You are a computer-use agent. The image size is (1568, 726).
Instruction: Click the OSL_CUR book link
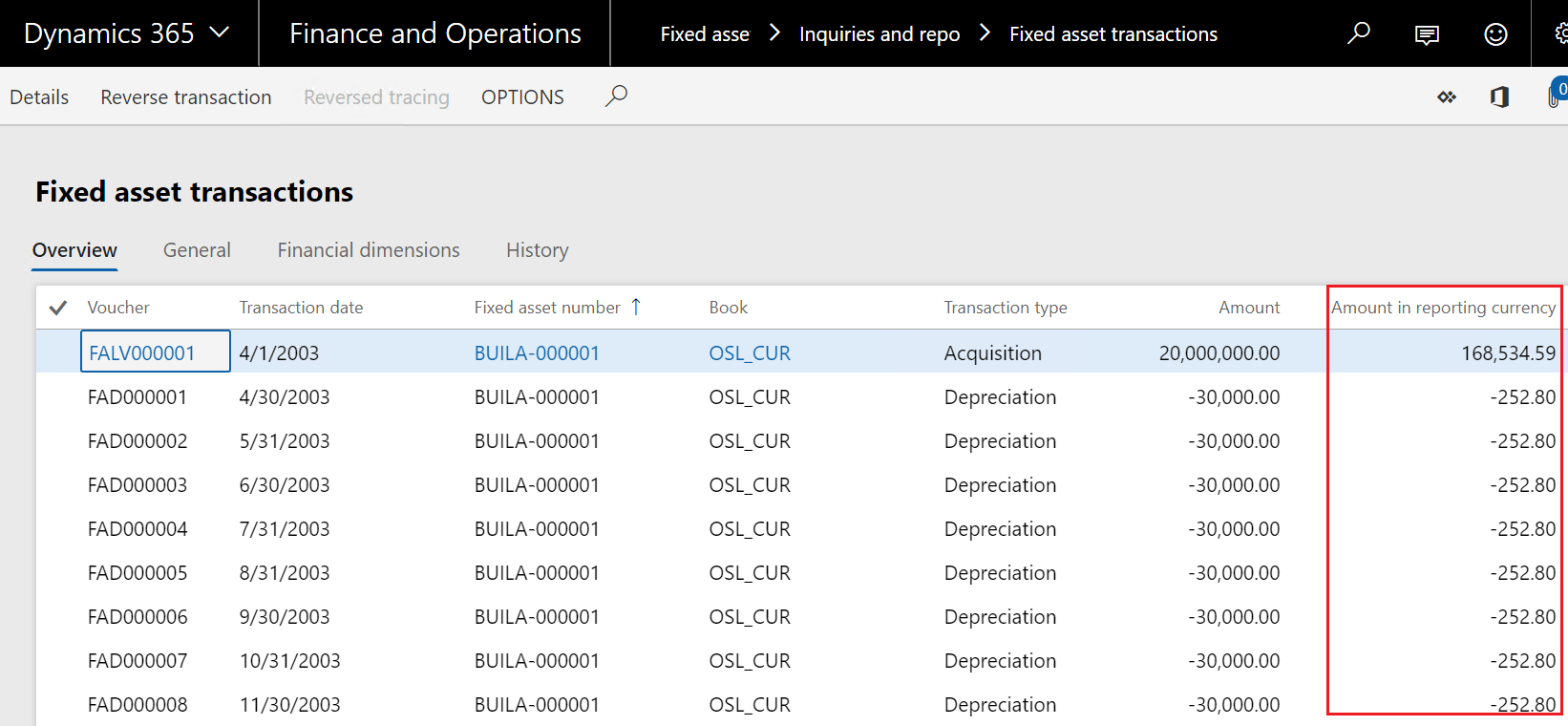click(x=750, y=353)
